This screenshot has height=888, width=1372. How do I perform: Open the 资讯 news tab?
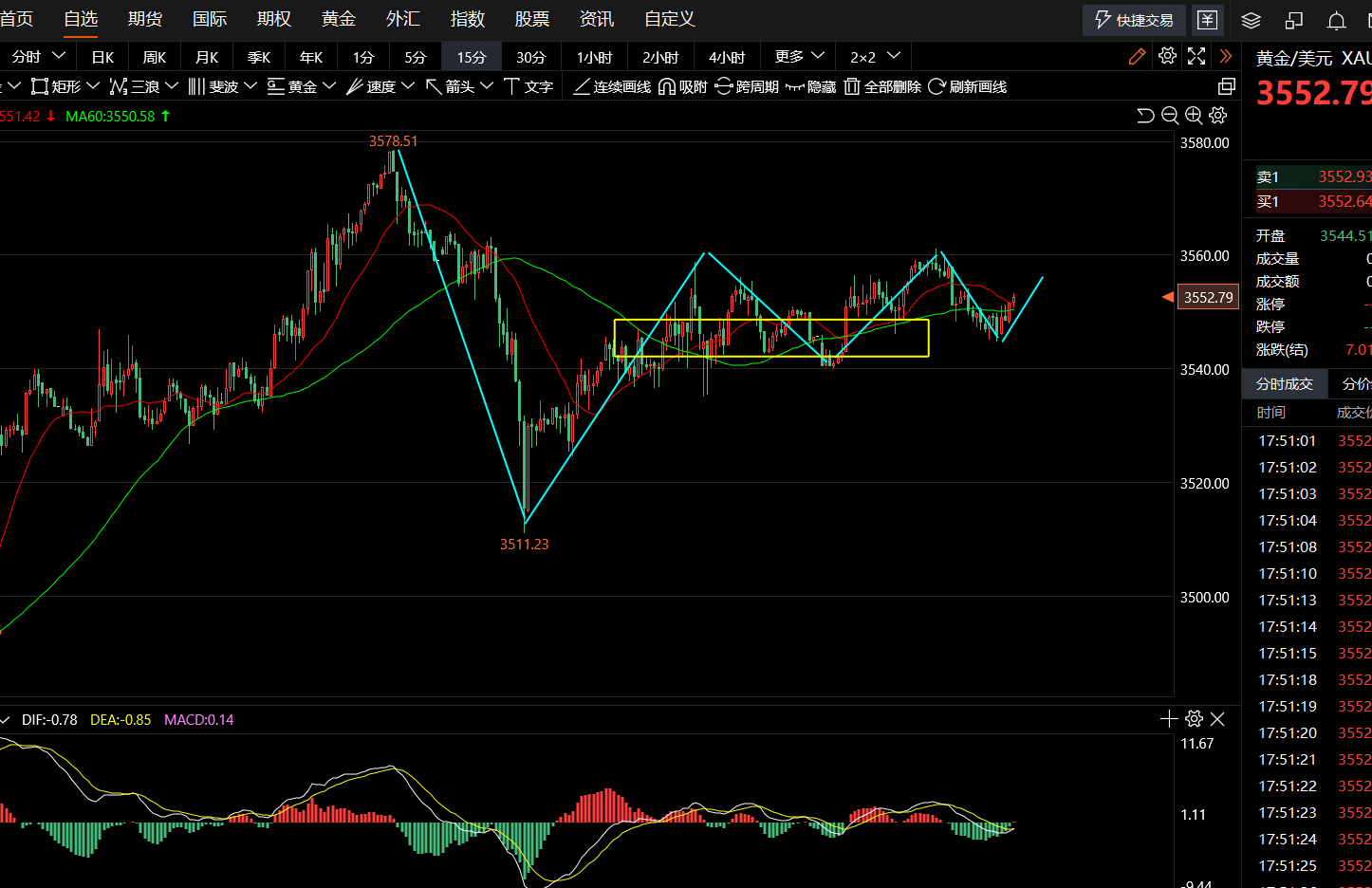point(597,19)
